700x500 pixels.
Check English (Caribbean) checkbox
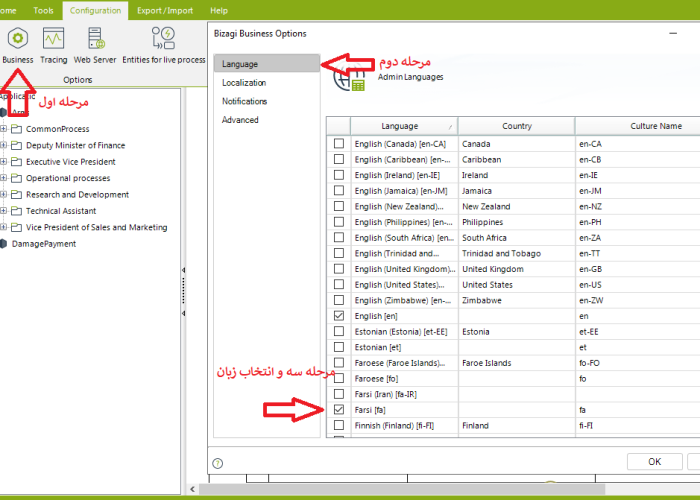pyautogui.click(x=339, y=159)
